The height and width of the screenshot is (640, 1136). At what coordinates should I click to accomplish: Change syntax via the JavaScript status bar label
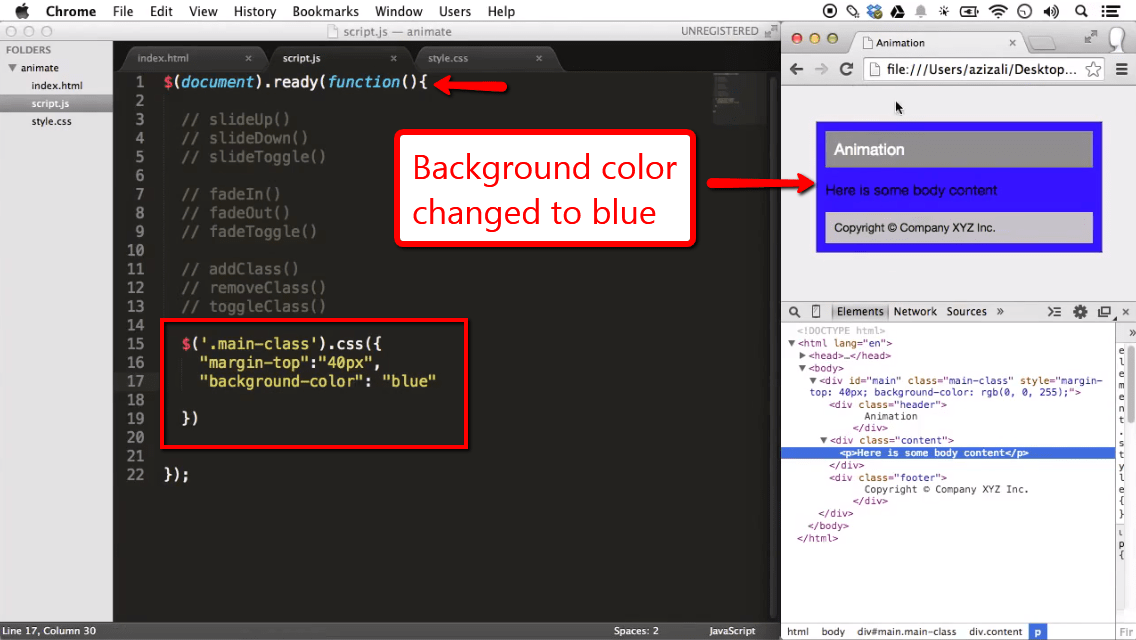tap(731, 630)
